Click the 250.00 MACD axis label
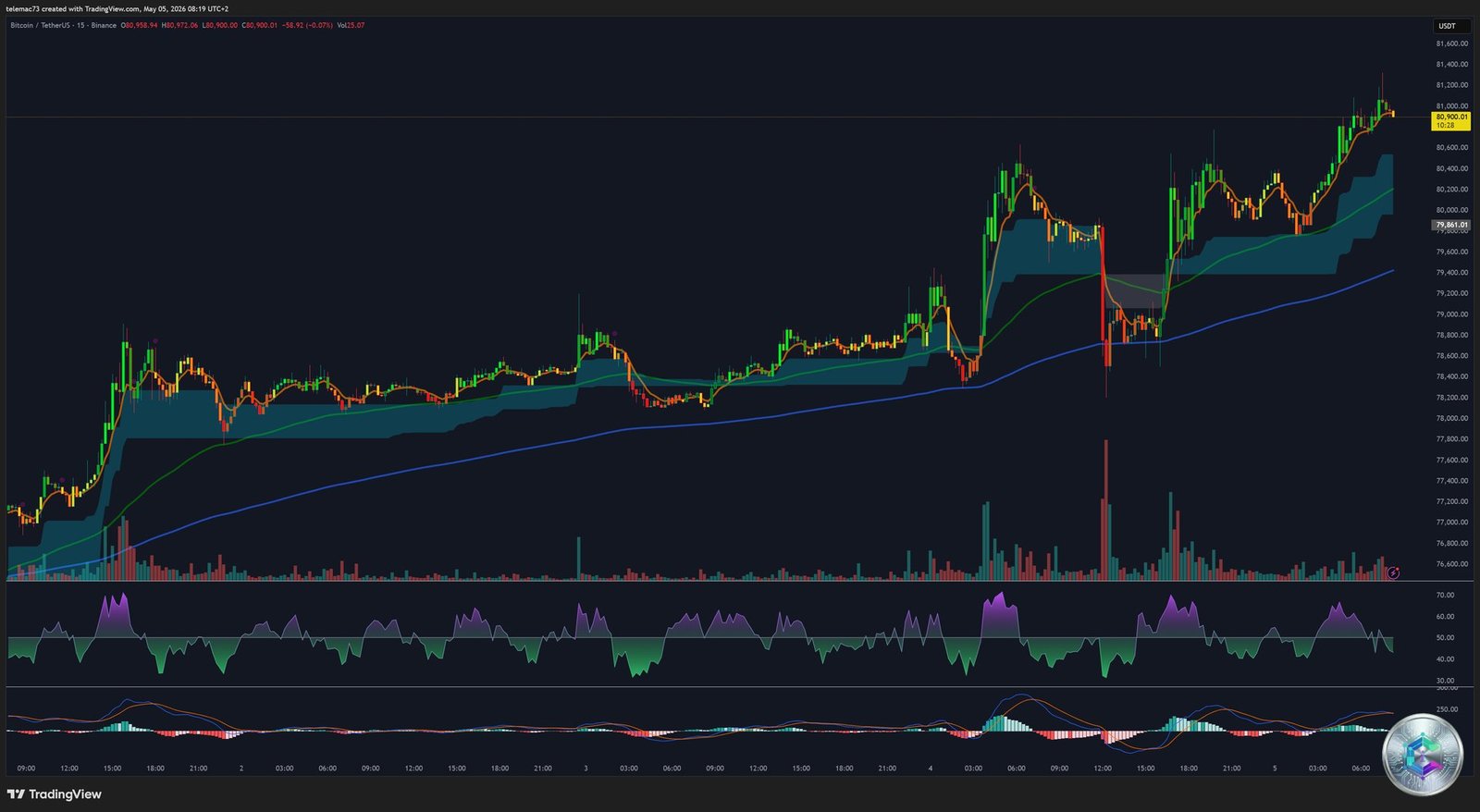The width and height of the screenshot is (1480, 812). pyautogui.click(x=1447, y=709)
